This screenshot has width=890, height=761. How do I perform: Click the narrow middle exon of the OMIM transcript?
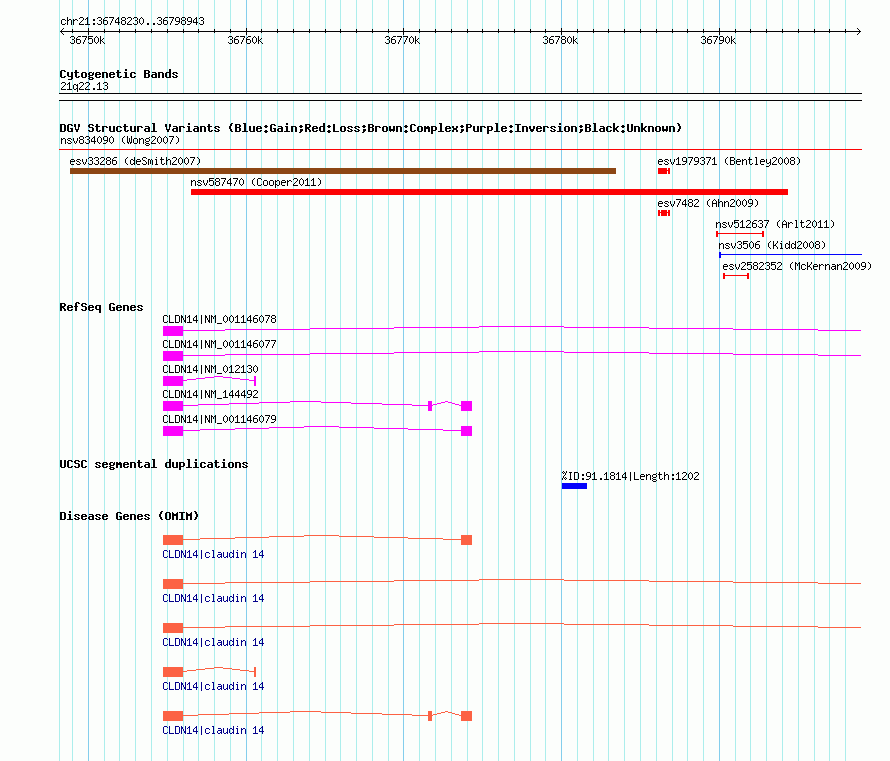430,716
